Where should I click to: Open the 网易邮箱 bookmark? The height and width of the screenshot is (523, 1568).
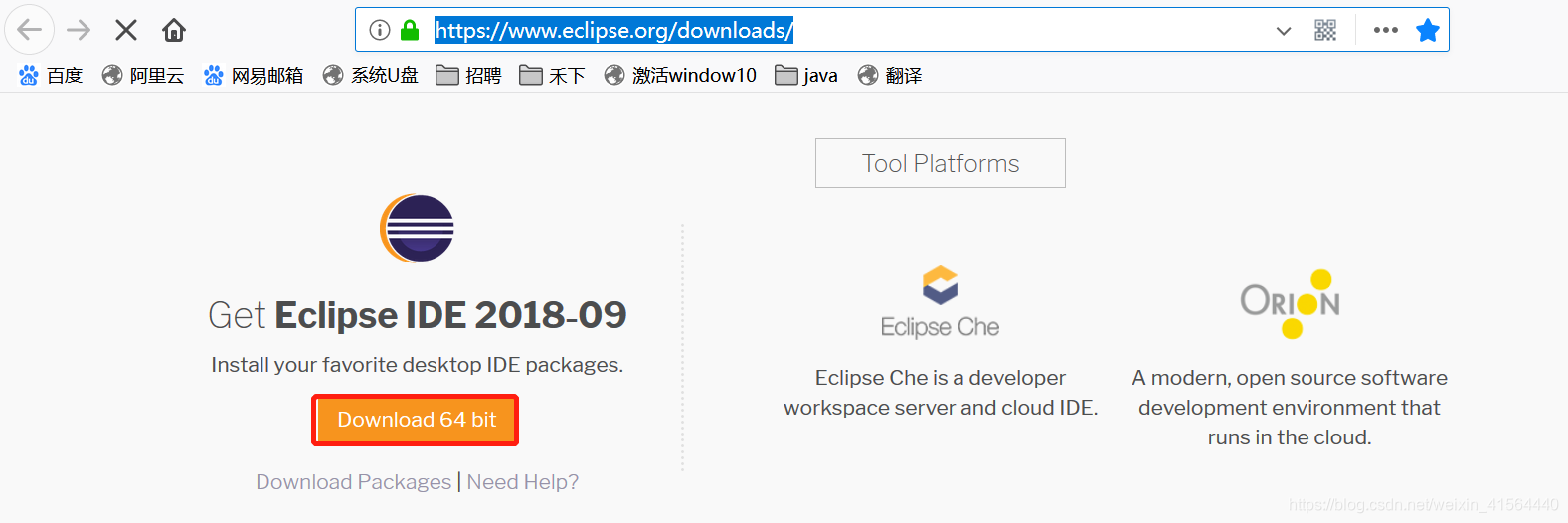click(254, 75)
